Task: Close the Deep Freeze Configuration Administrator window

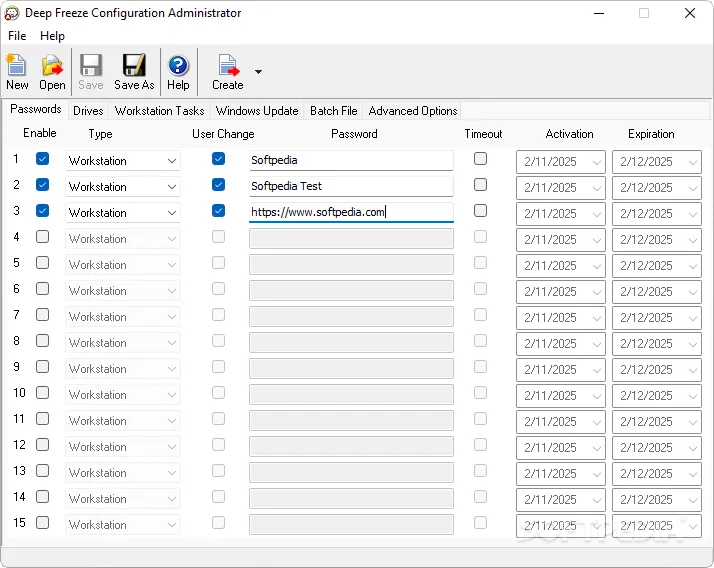Action: click(690, 13)
